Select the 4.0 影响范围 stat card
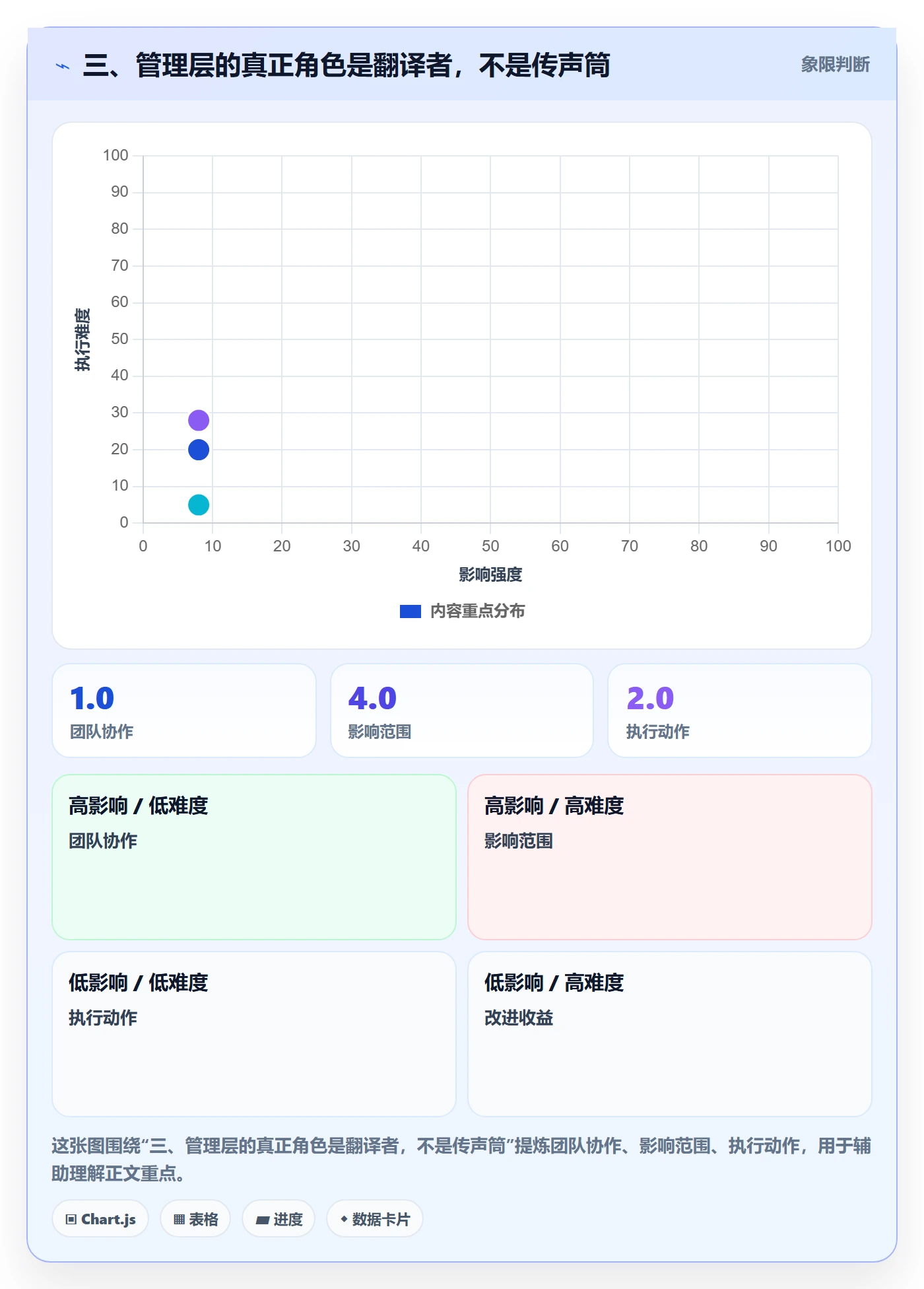 click(462, 711)
